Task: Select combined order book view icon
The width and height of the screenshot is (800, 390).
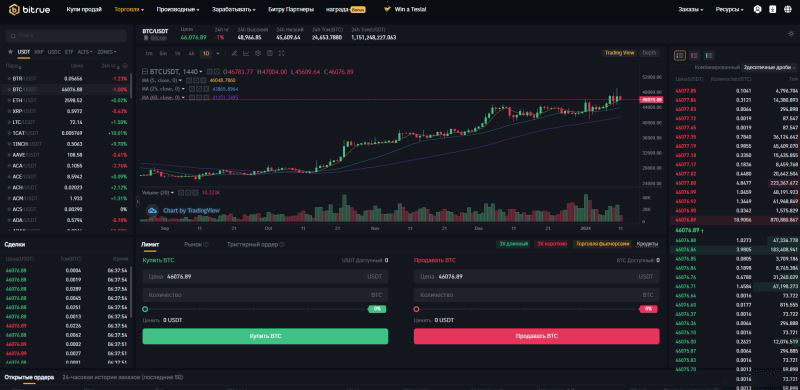Action: (x=680, y=55)
